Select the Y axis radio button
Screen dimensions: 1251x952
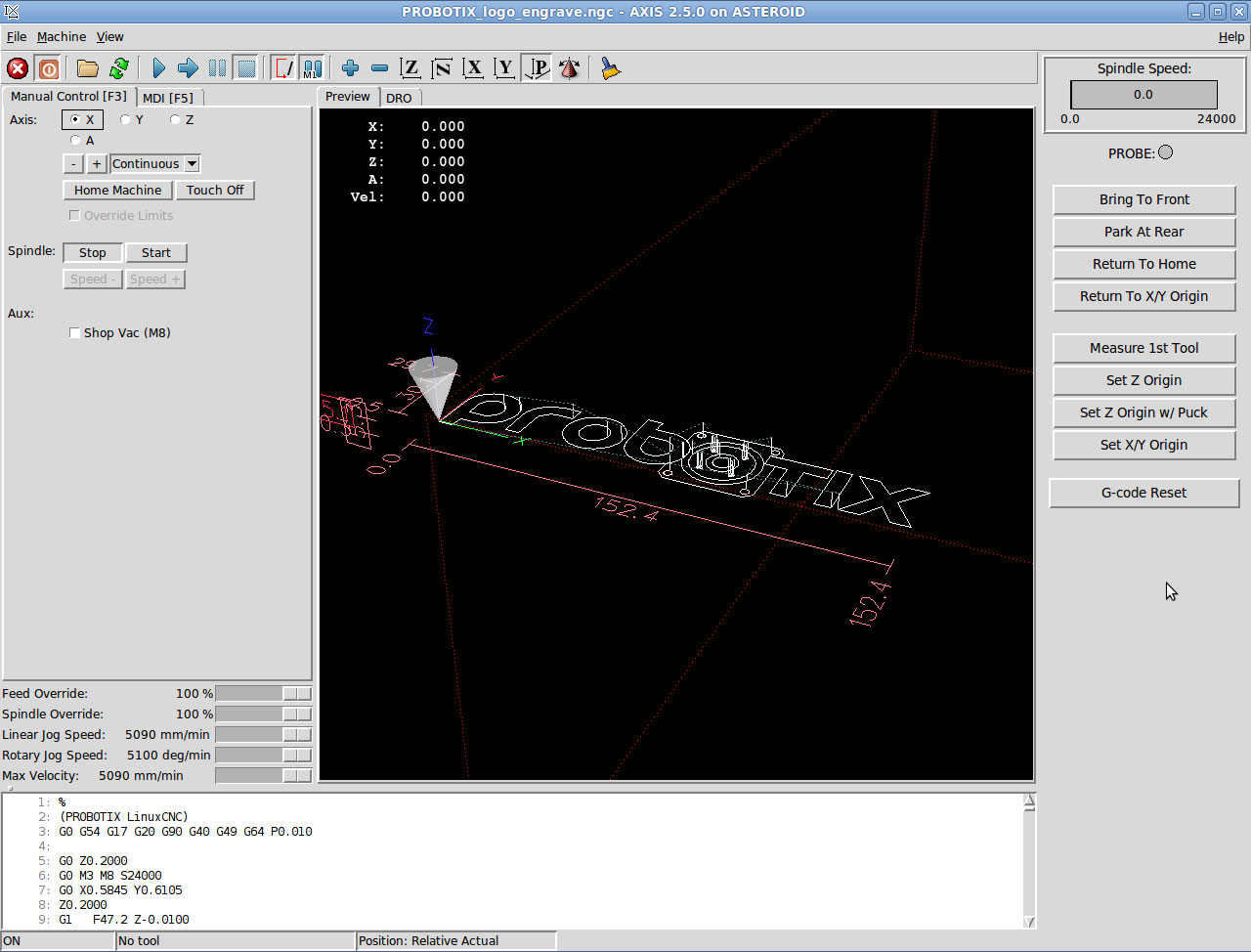(125, 120)
